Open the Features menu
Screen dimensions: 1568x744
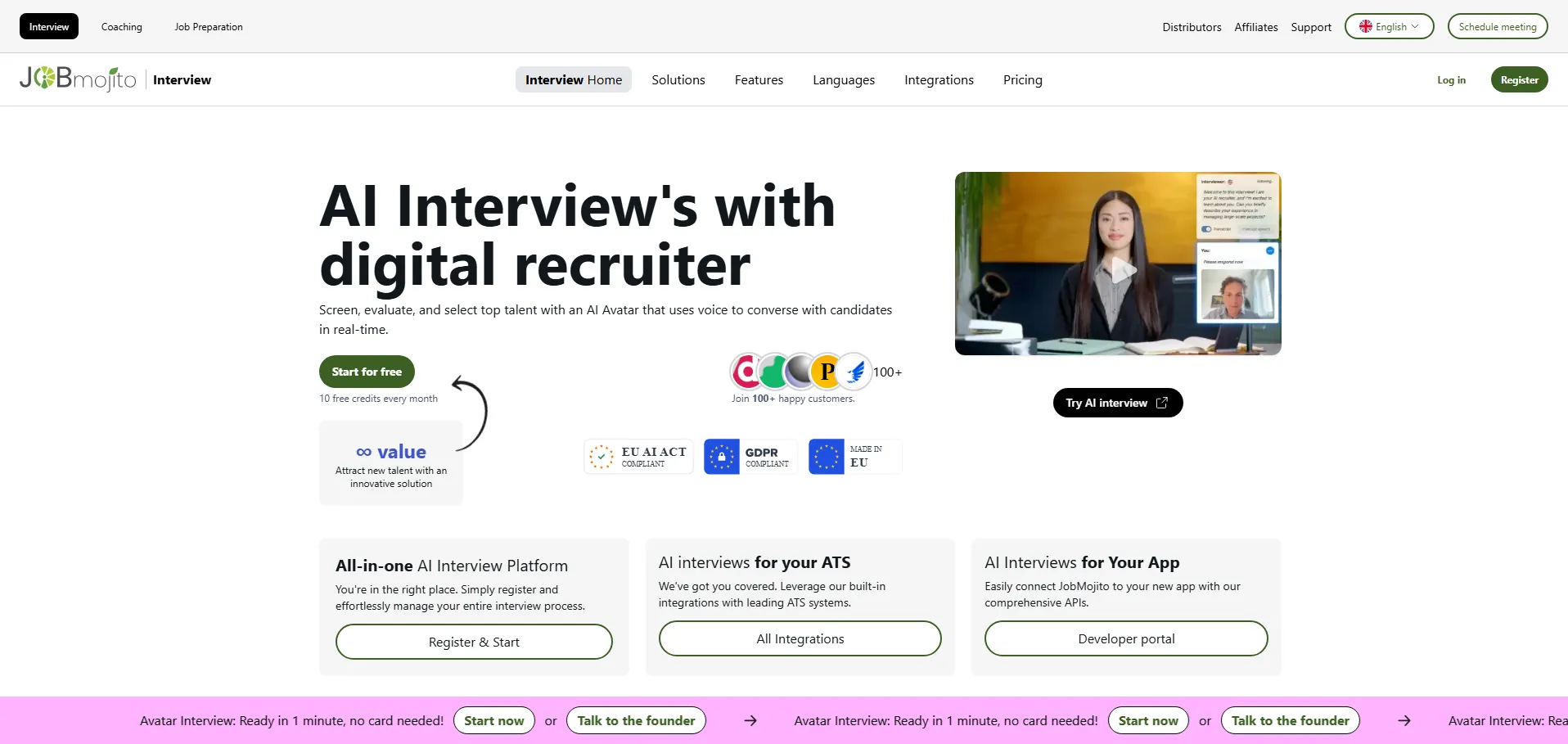click(x=759, y=79)
